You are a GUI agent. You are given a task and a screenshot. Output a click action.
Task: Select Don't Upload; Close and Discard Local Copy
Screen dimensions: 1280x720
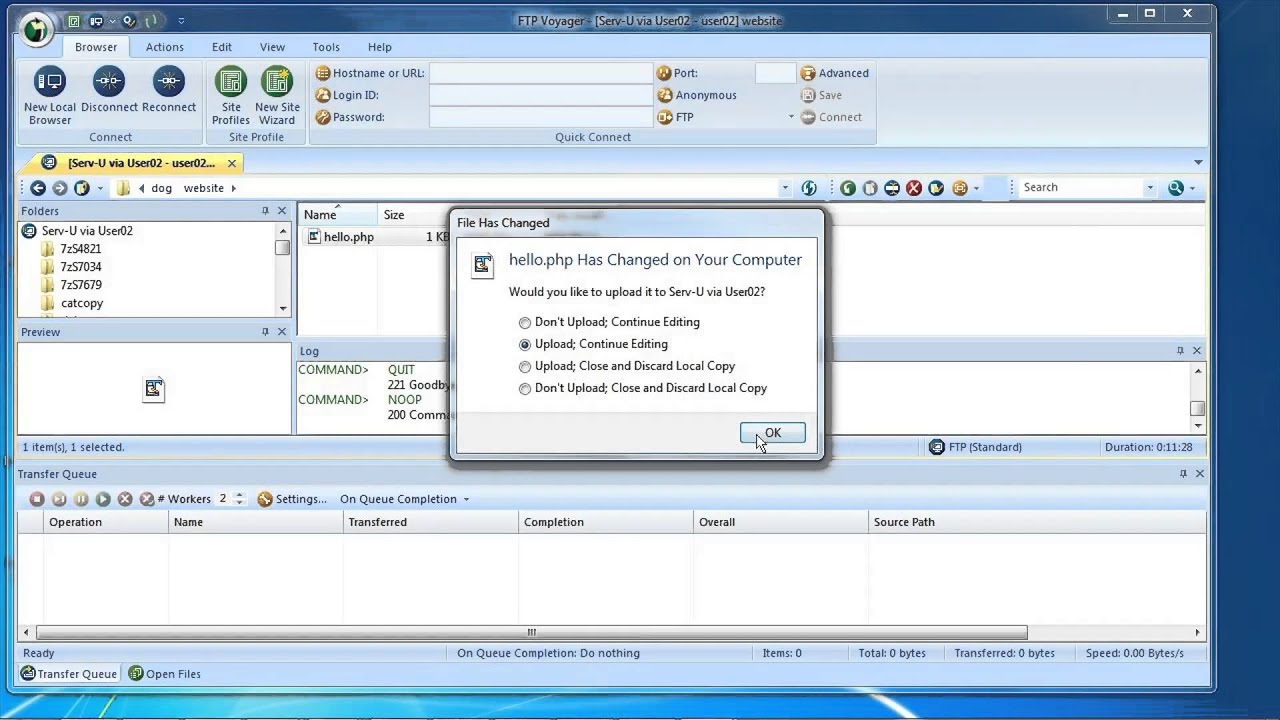(525, 388)
